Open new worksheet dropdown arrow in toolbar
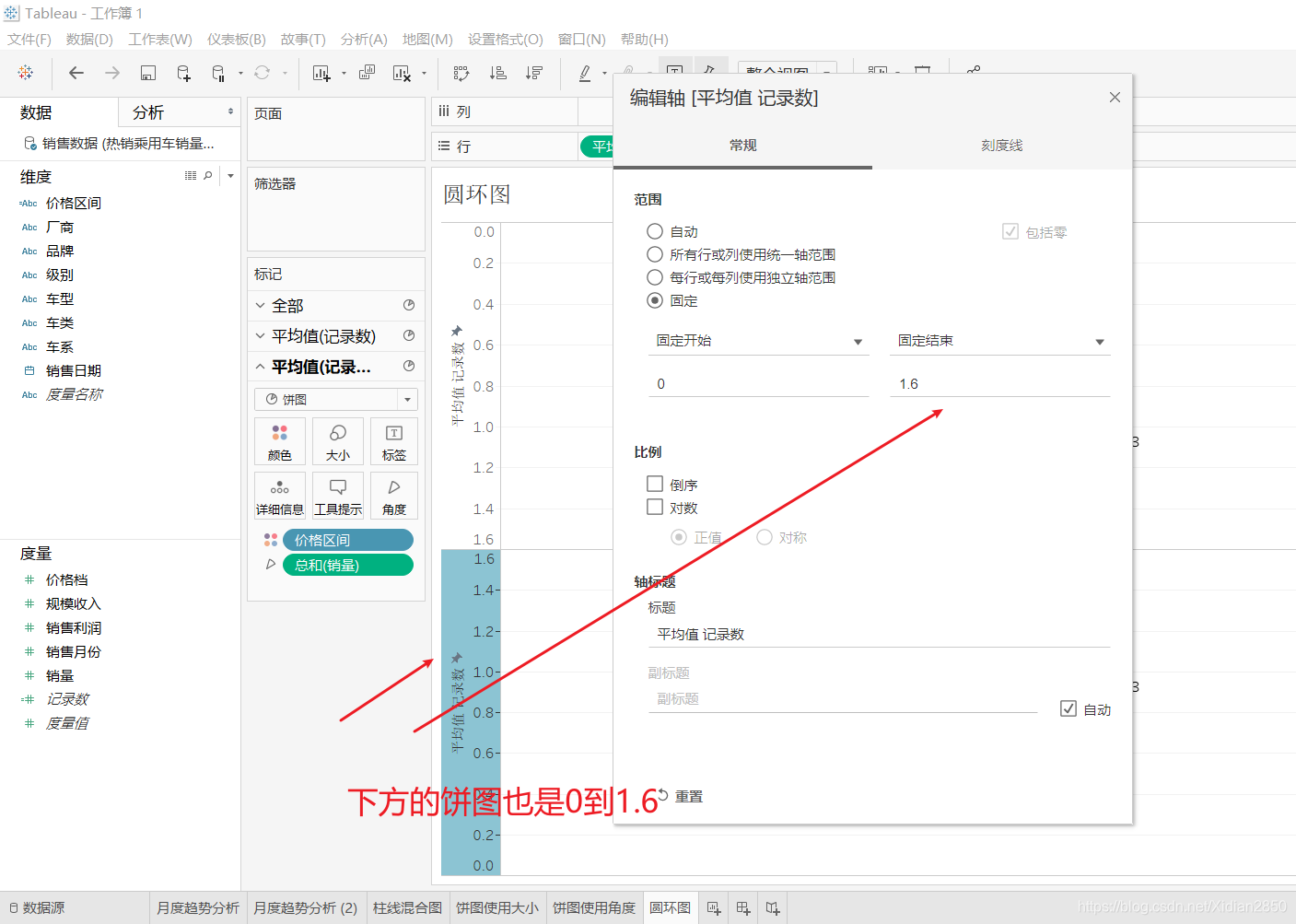The image size is (1296, 924). coord(344,74)
